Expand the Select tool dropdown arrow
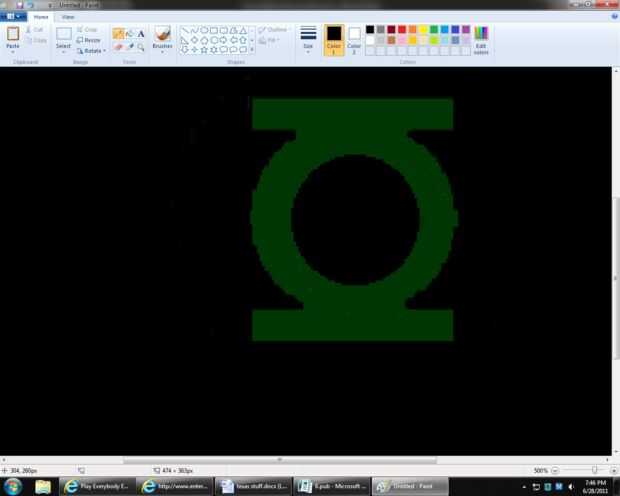Screen dimensions: 620x496 (x=63, y=52)
